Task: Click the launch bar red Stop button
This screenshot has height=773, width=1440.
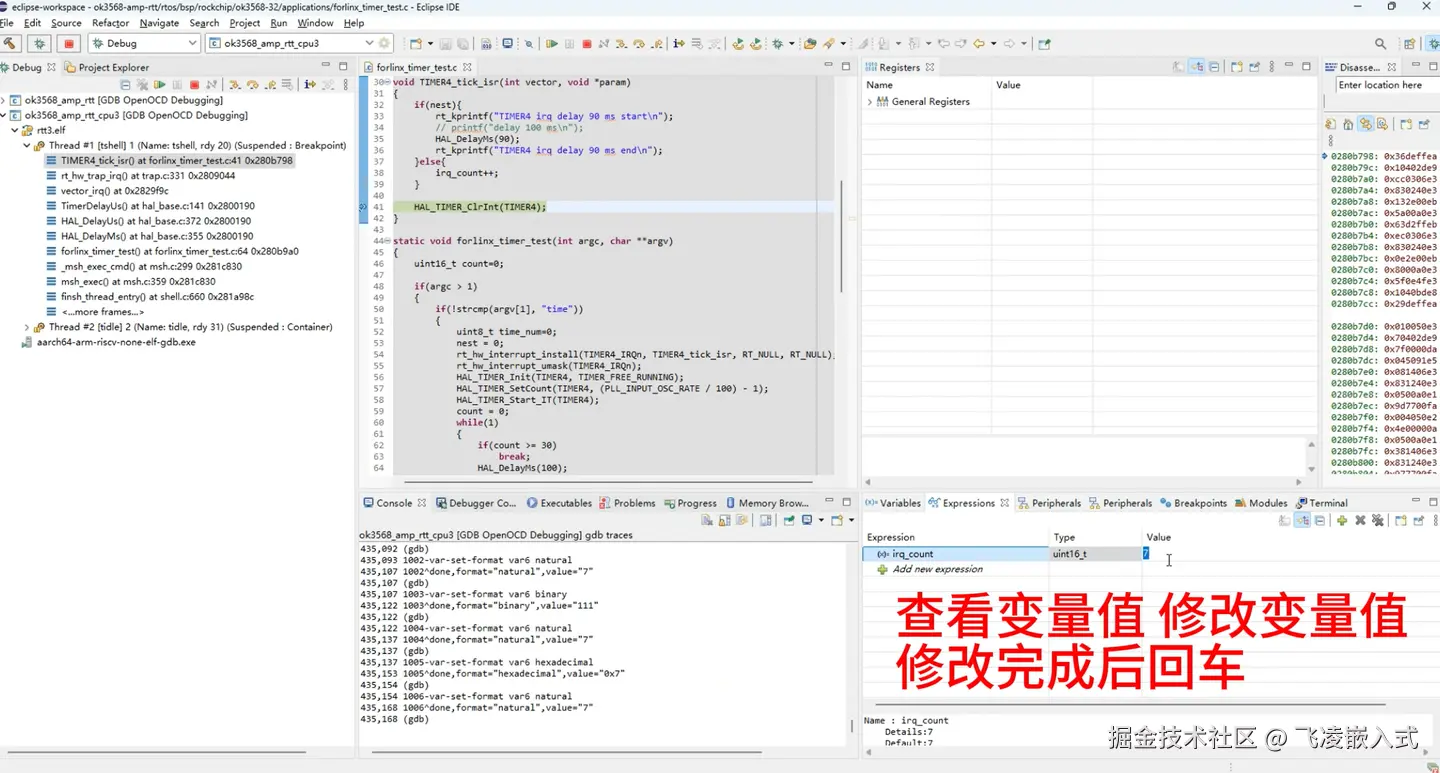Action: (x=68, y=43)
